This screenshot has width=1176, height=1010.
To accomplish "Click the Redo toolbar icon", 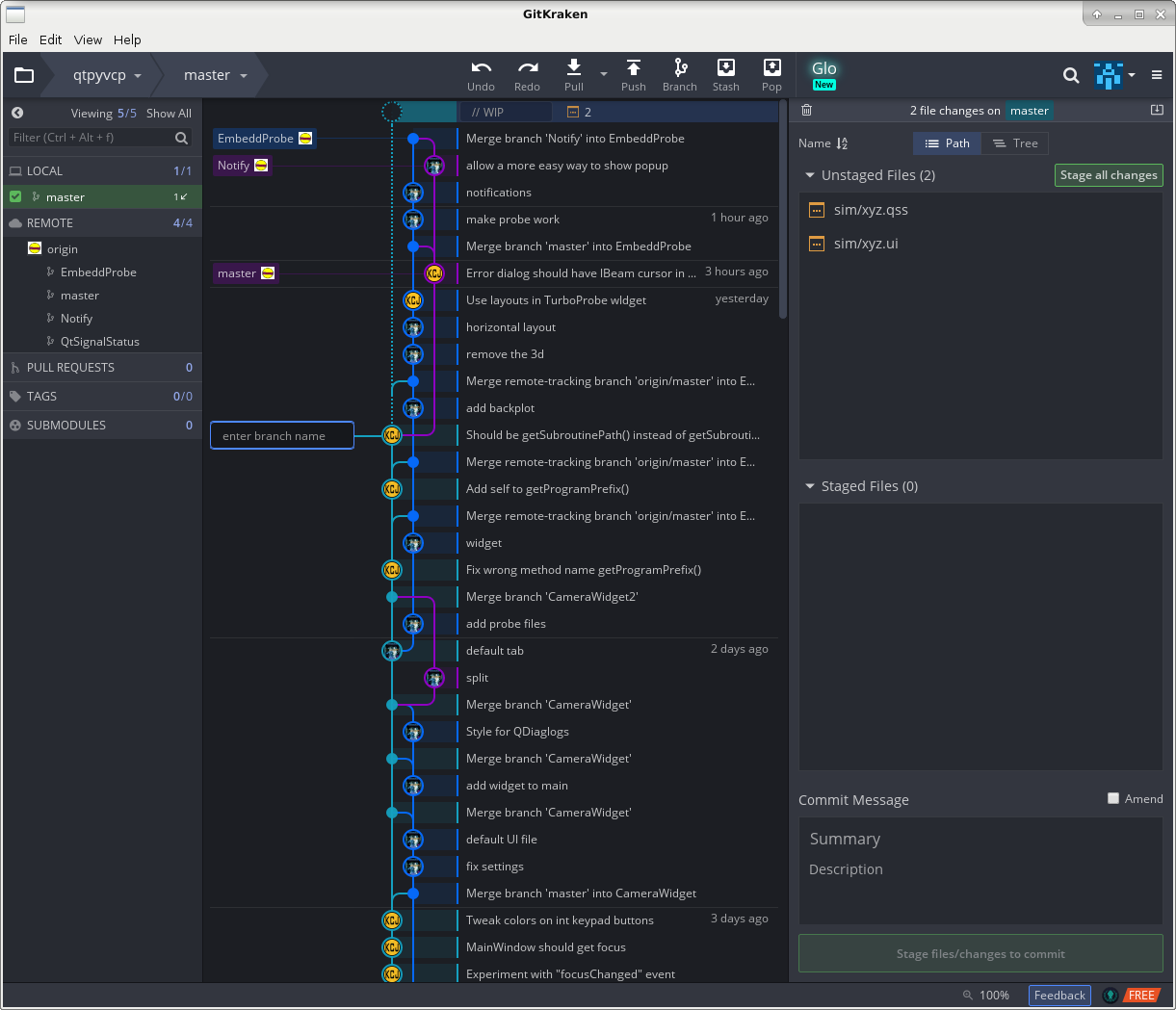I will tap(527, 67).
